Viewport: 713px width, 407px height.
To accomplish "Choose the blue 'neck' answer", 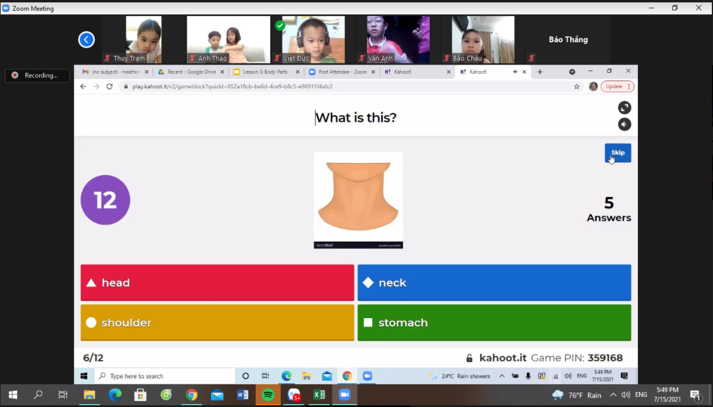I will pos(494,283).
